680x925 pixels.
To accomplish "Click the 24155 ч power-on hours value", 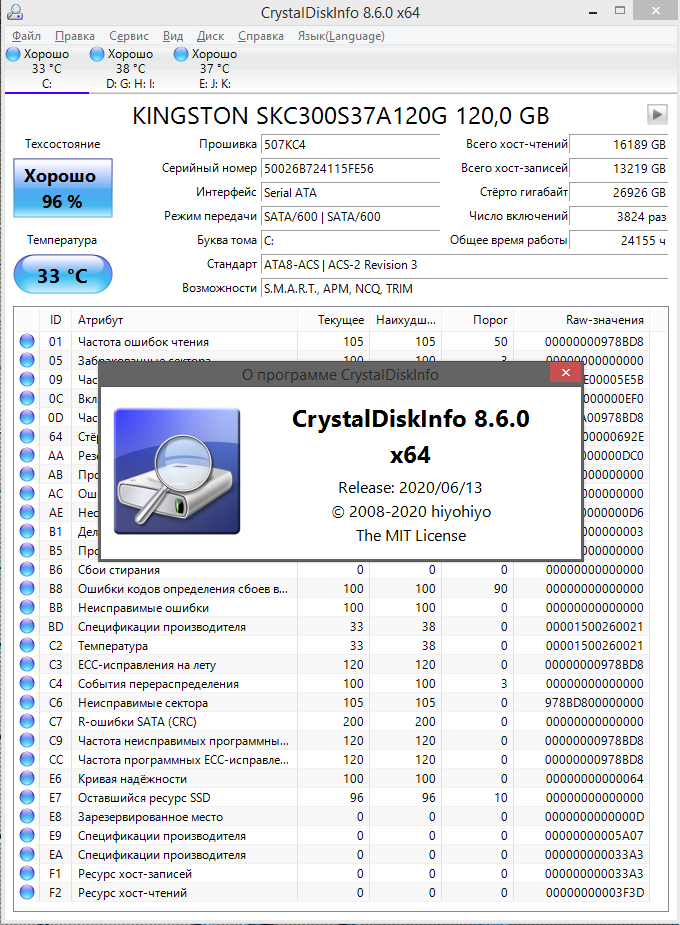I will pos(619,241).
